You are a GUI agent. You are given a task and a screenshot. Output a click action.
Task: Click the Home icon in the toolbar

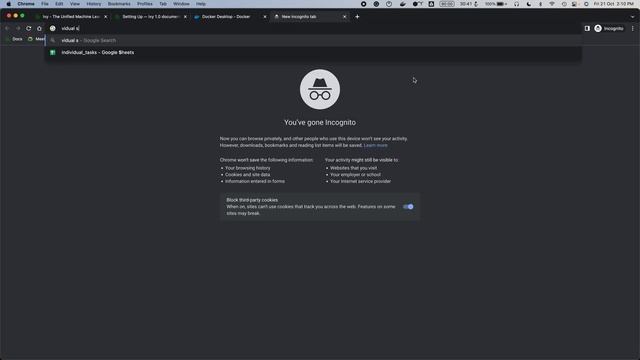tap(39, 29)
